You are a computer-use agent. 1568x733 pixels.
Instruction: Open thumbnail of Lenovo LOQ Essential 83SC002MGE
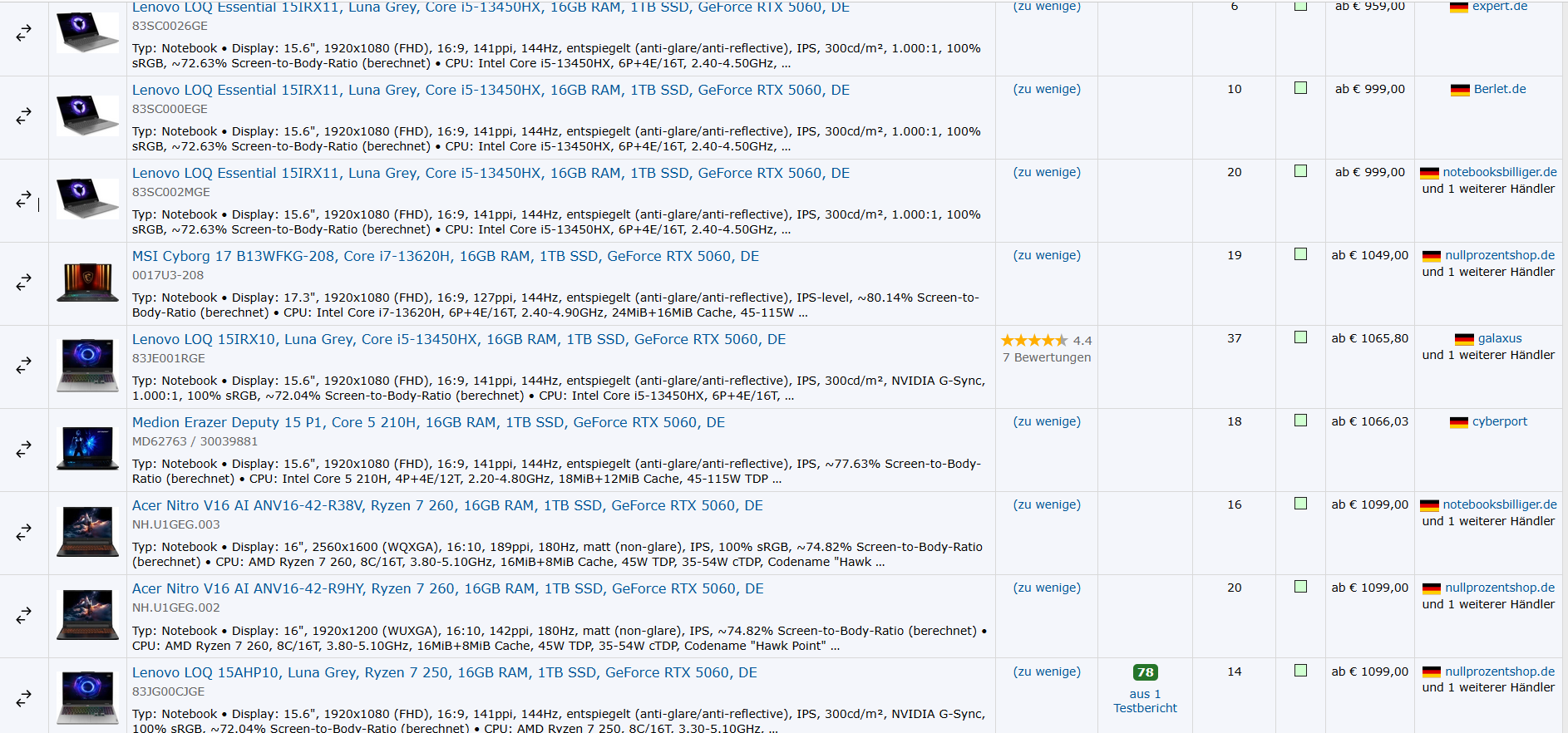87,199
